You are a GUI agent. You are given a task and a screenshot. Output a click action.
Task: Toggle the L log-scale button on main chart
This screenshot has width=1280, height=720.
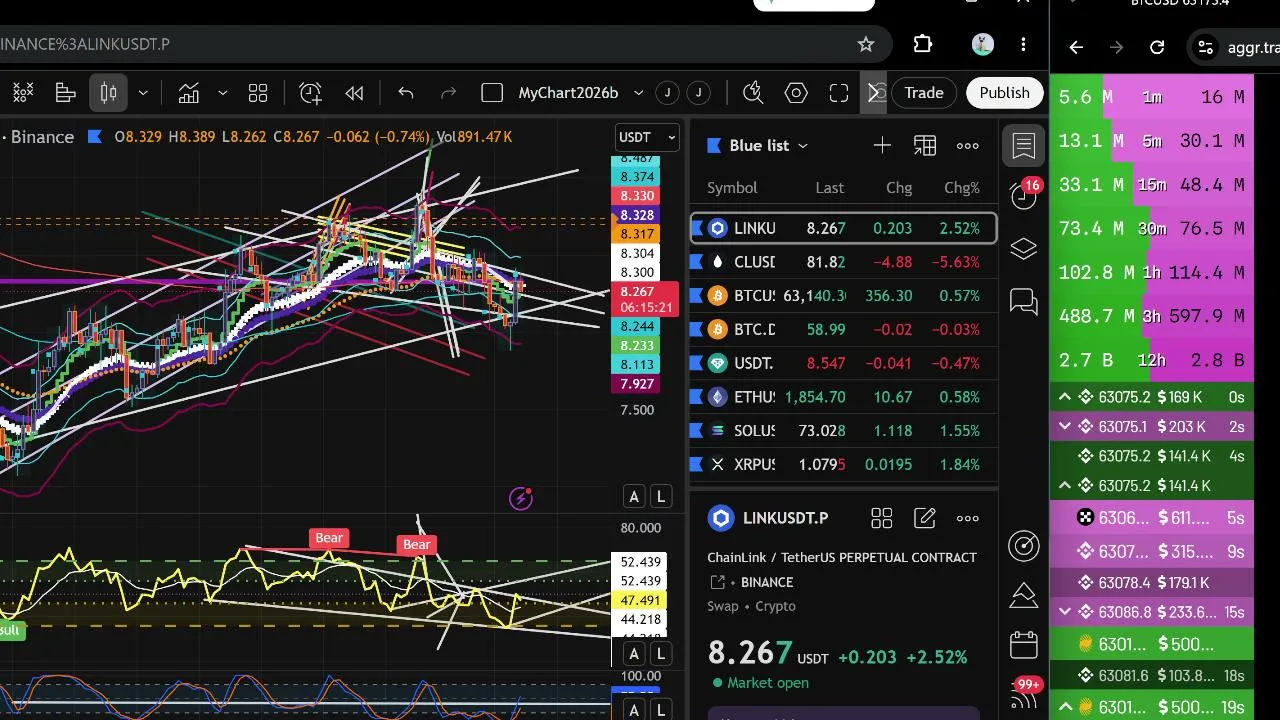click(x=661, y=496)
